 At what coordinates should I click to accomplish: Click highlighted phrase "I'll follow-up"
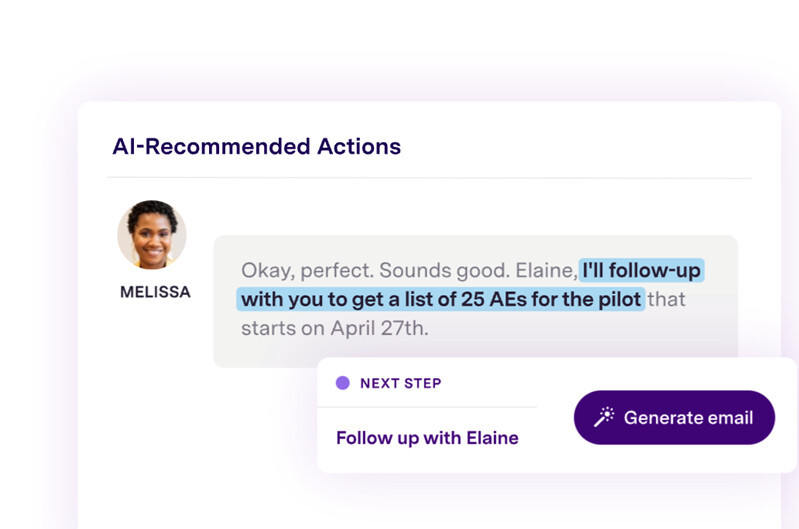pos(643,271)
